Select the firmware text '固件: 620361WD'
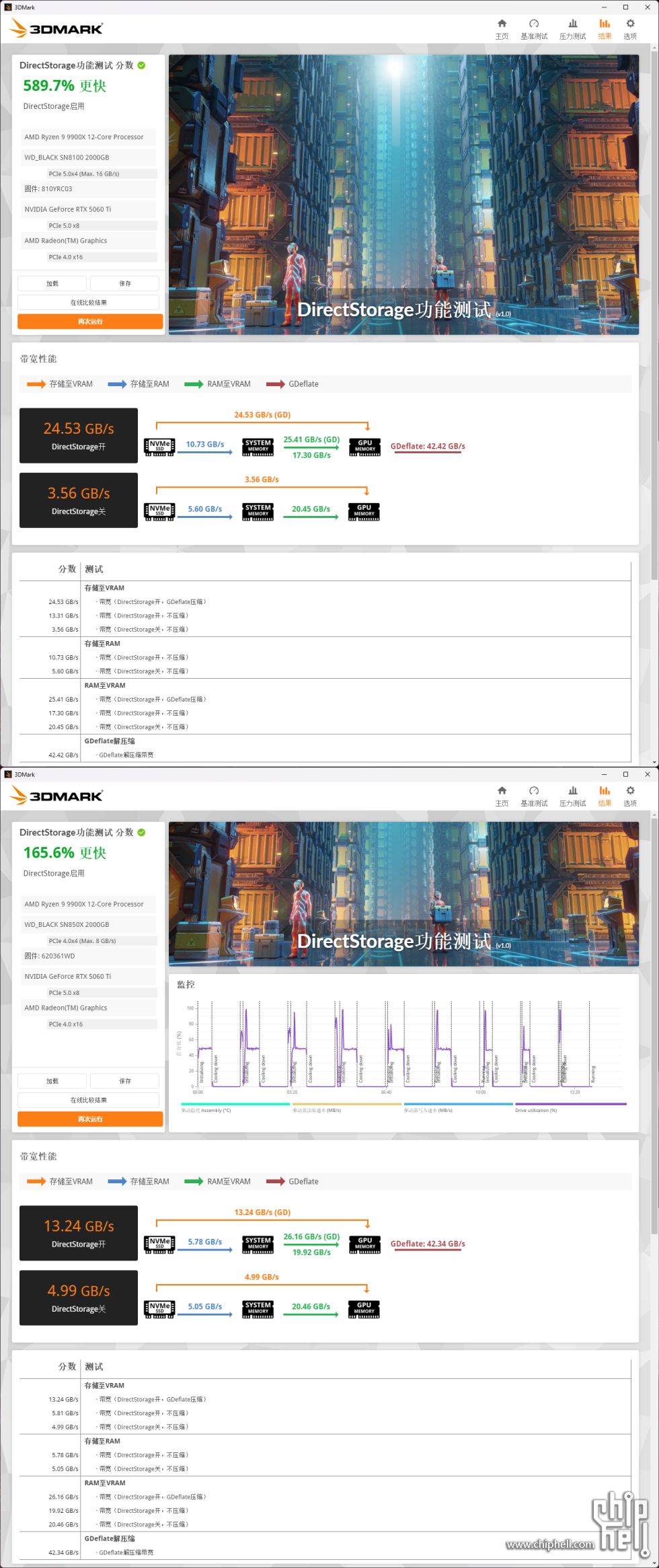This screenshot has height=1568, width=659. click(50, 956)
